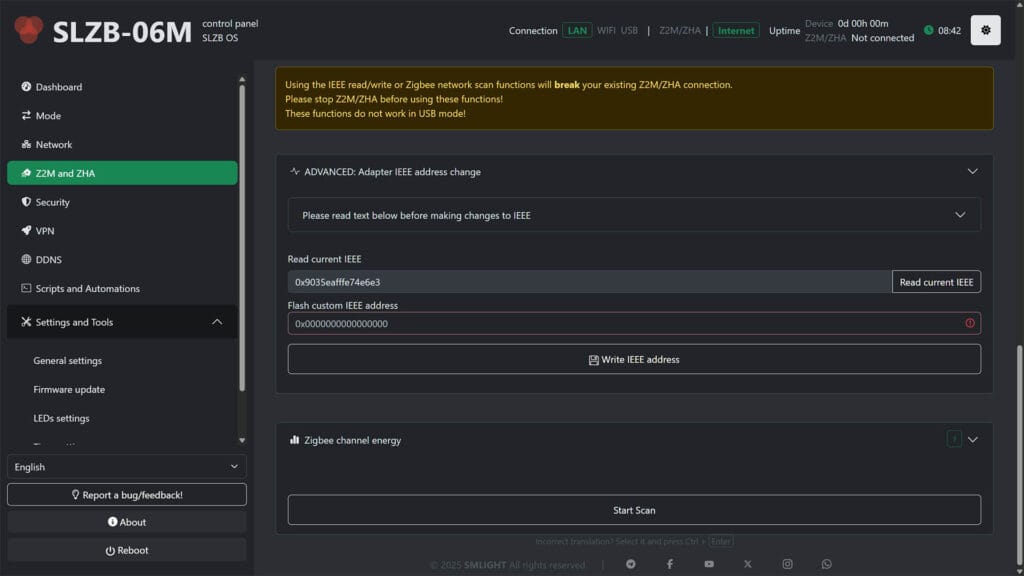The width and height of the screenshot is (1024, 576).
Task: Open the Facebook icon in footer
Action: coord(669,564)
